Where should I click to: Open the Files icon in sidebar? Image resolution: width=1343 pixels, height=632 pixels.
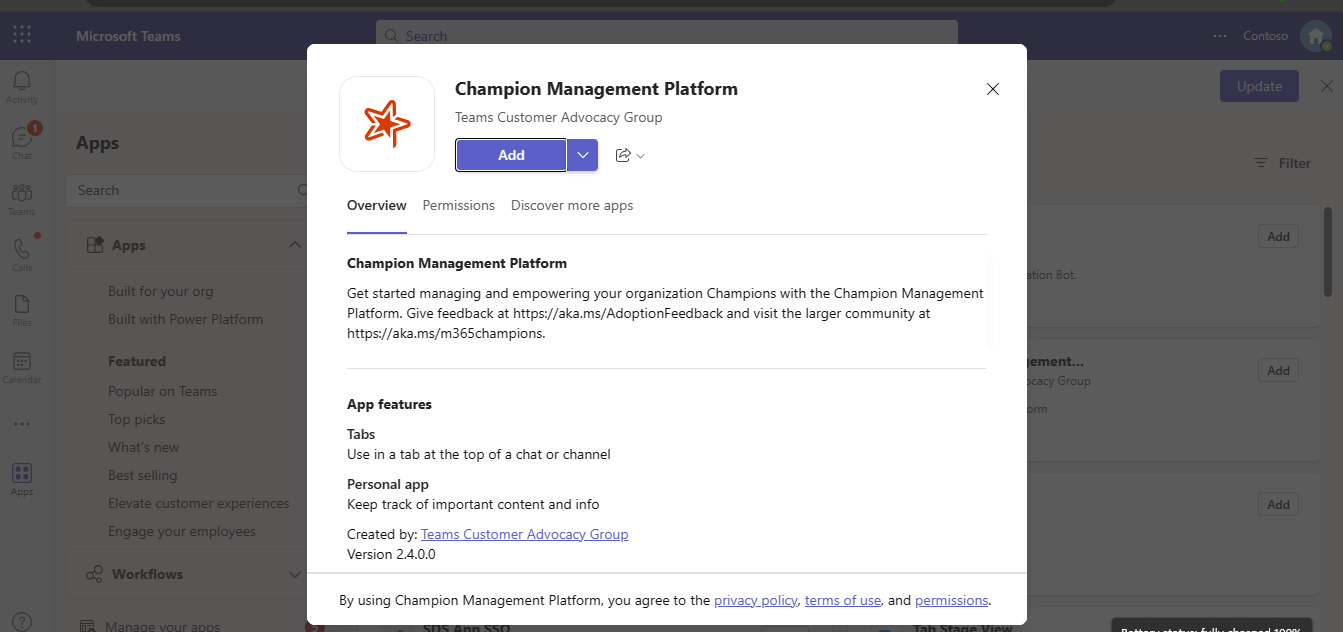[x=21, y=305]
